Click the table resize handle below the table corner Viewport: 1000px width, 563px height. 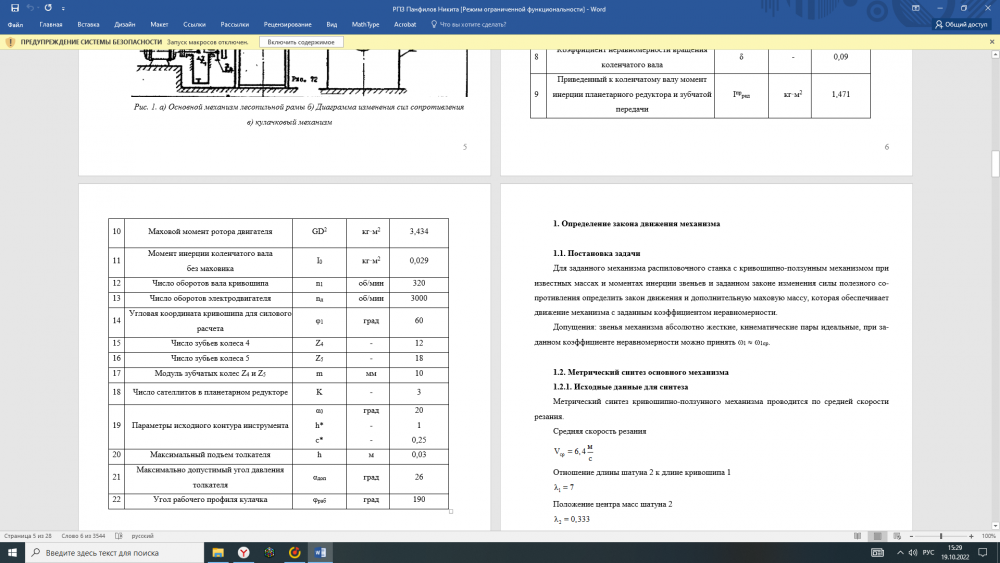(451, 511)
